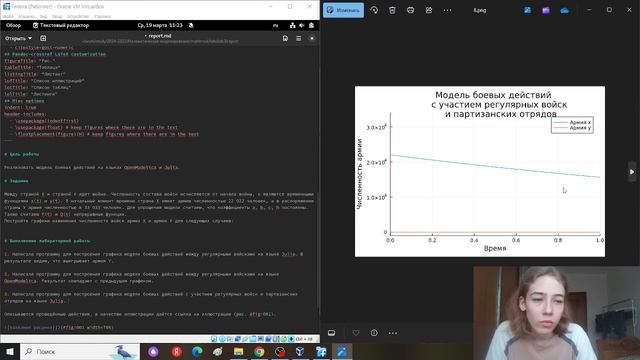Open the Photos app icon on taskbar

[x=342, y=351]
